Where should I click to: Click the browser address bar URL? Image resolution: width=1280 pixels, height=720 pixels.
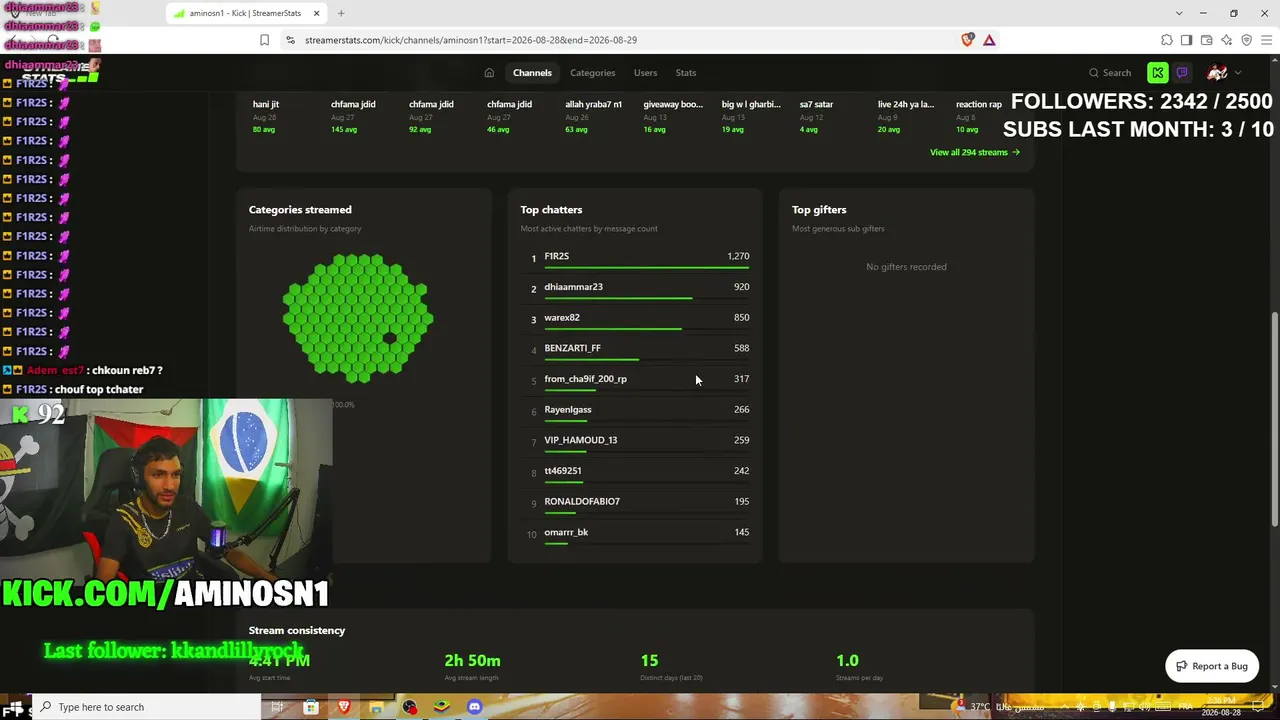pyautogui.click(x=471, y=40)
